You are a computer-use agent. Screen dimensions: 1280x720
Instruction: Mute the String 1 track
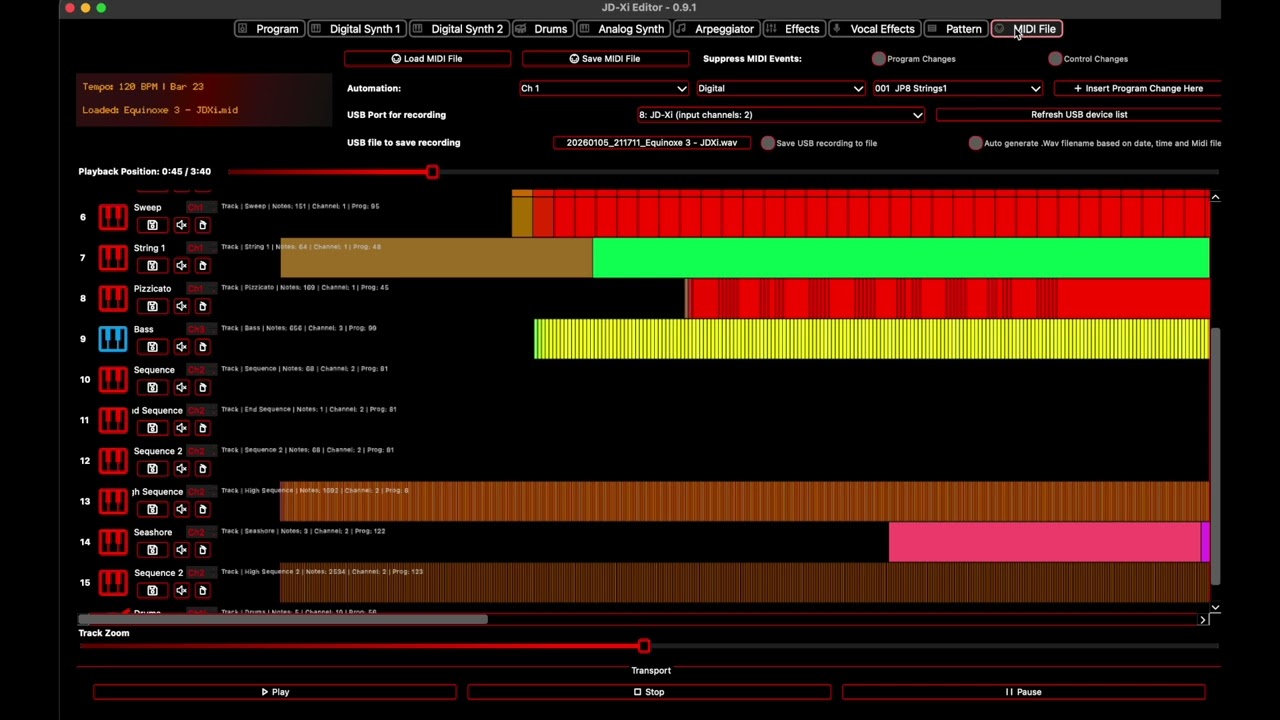(181, 265)
